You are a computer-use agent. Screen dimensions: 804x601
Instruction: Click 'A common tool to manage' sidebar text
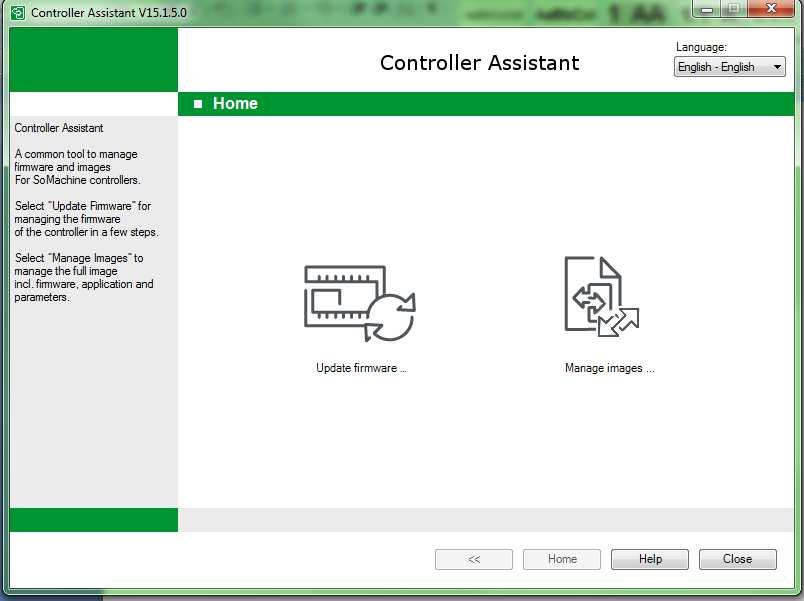click(76, 154)
